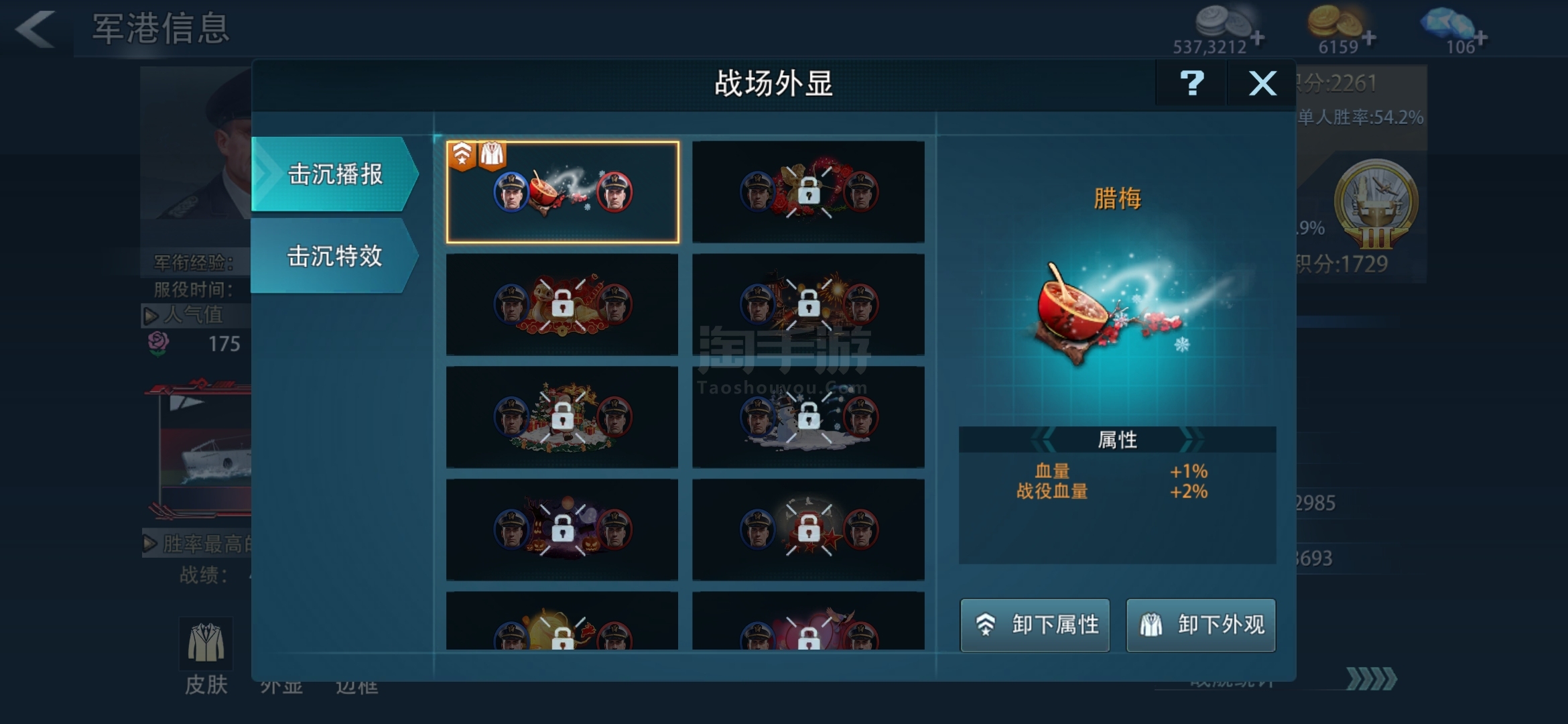Click the chevron arrows at bottom right
The image size is (1568, 724).
point(1372,679)
